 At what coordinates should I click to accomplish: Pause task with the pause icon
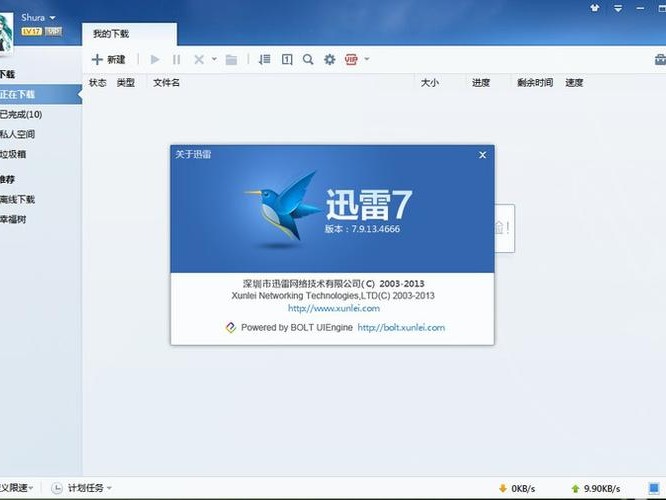(177, 59)
